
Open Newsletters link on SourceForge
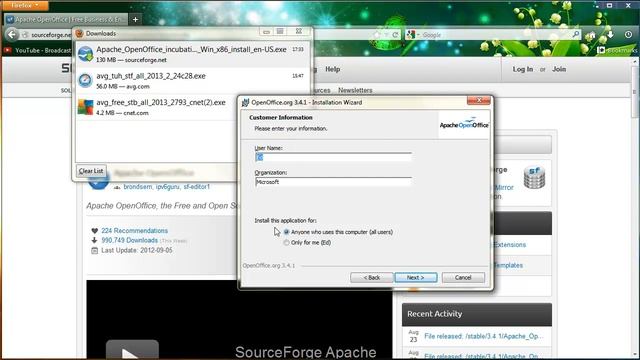[355, 90]
